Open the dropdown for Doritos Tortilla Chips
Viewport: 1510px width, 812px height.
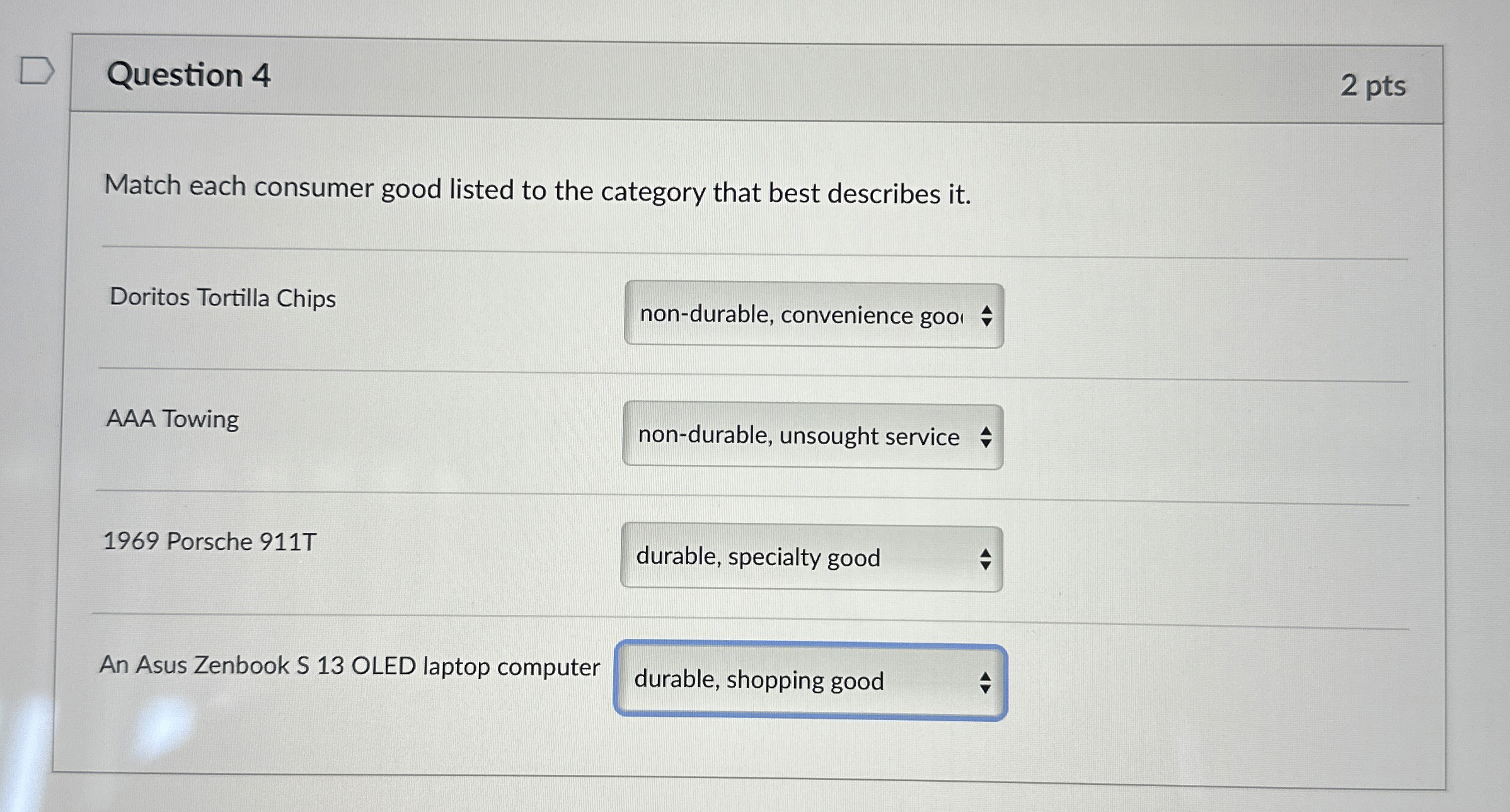coord(814,315)
